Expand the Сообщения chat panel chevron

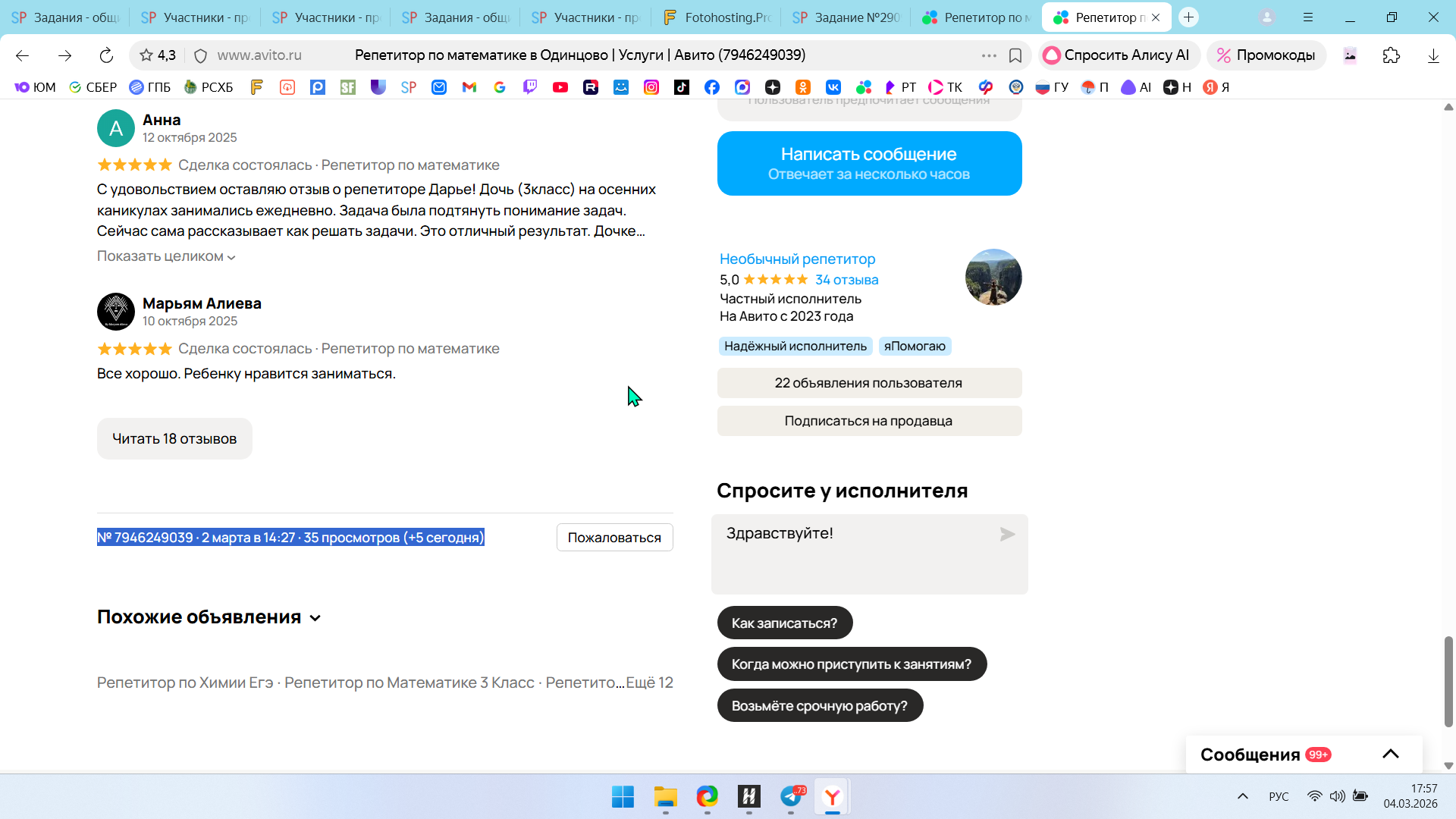[1390, 754]
